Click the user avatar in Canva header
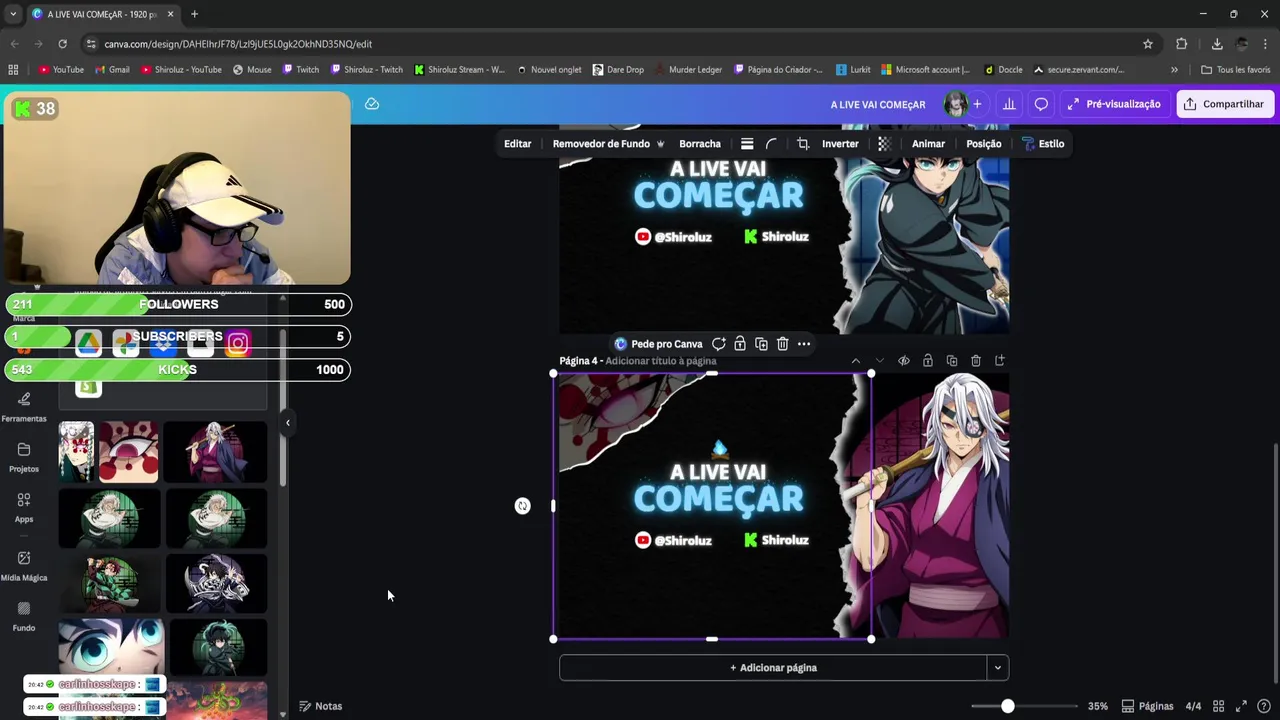This screenshot has width=1280, height=720. [955, 104]
